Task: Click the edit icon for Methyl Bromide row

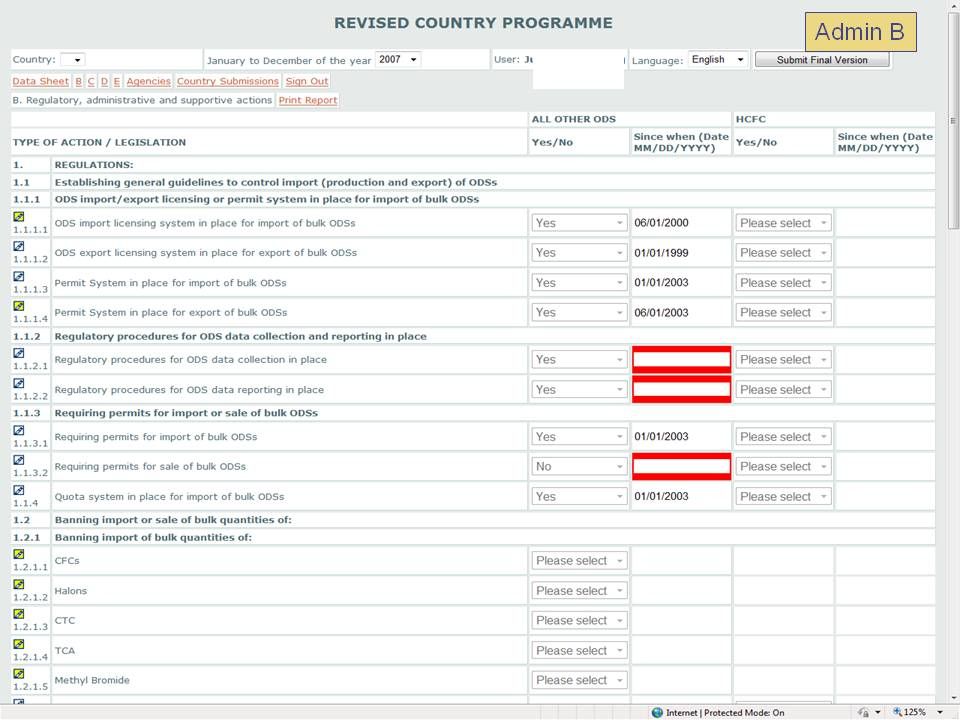Action: (x=19, y=674)
